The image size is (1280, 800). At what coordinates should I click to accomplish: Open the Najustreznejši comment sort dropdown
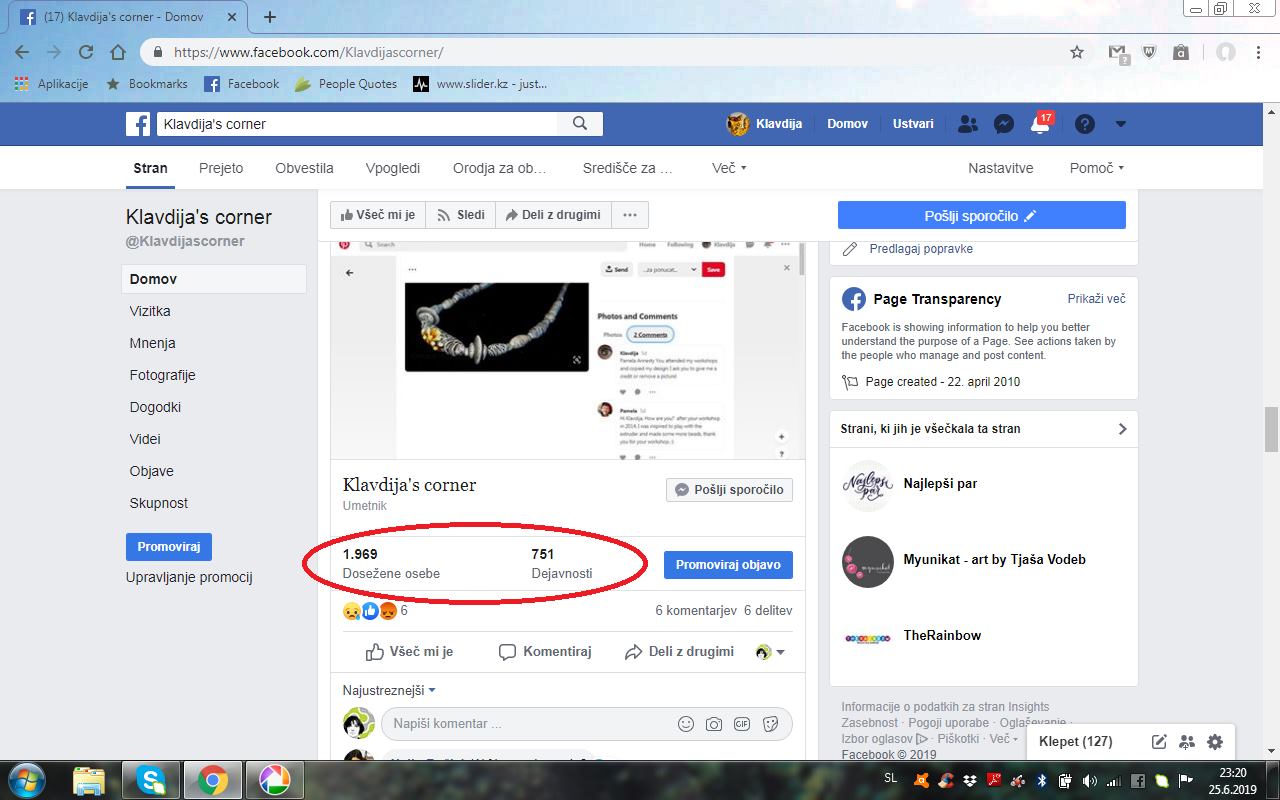point(389,690)
